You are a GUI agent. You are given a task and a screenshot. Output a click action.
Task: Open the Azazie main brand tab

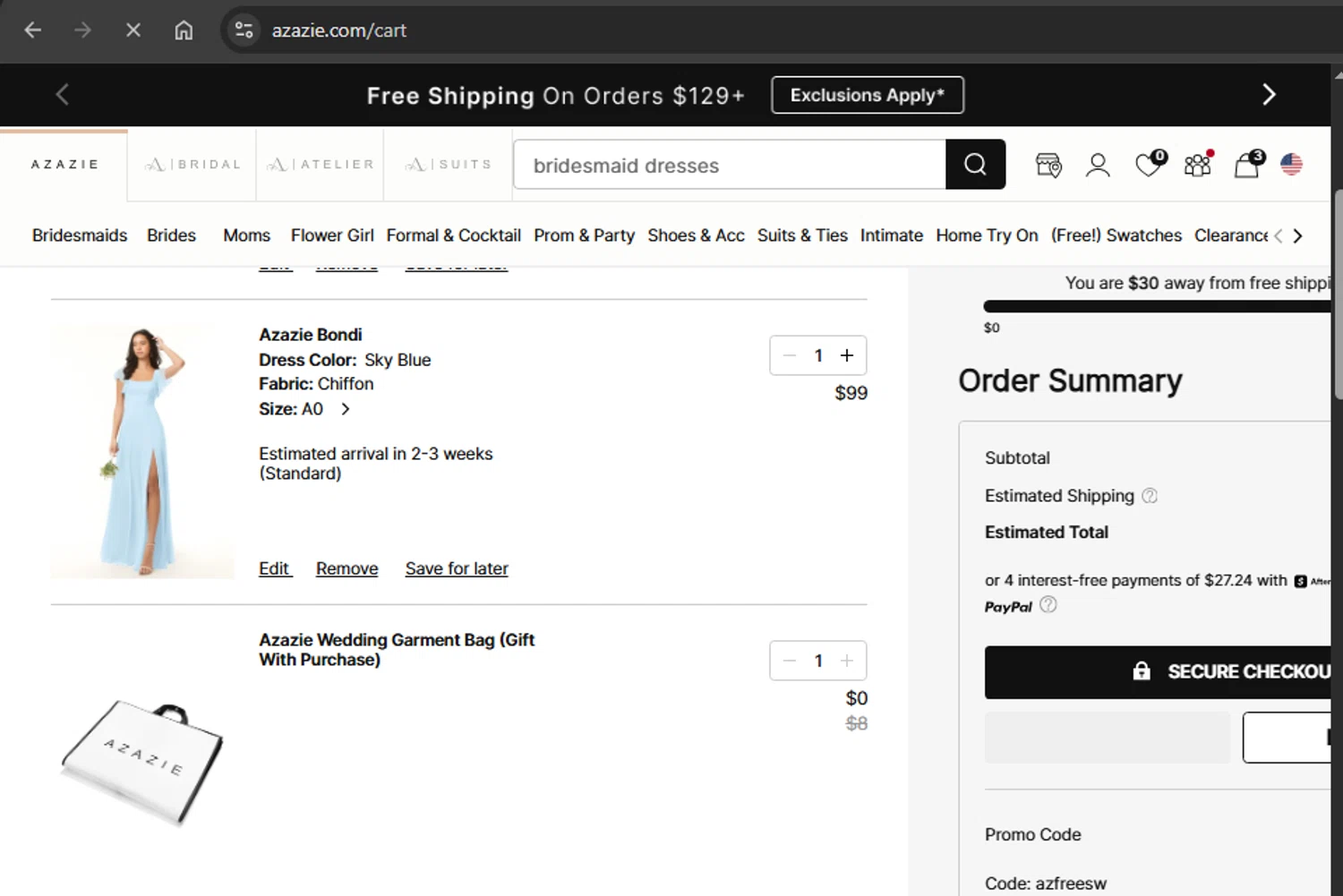tap(64, 165)
